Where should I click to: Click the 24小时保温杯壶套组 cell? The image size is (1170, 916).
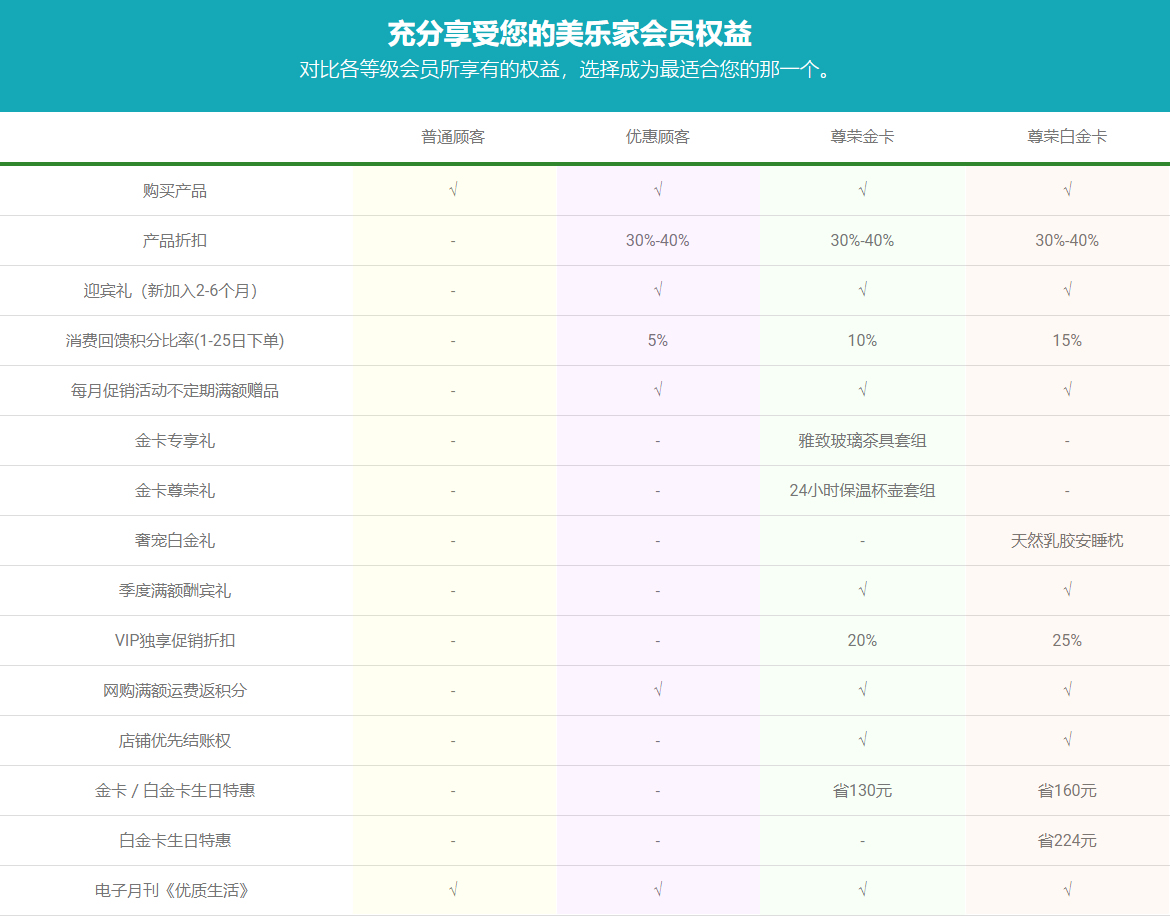coord(862,491)
